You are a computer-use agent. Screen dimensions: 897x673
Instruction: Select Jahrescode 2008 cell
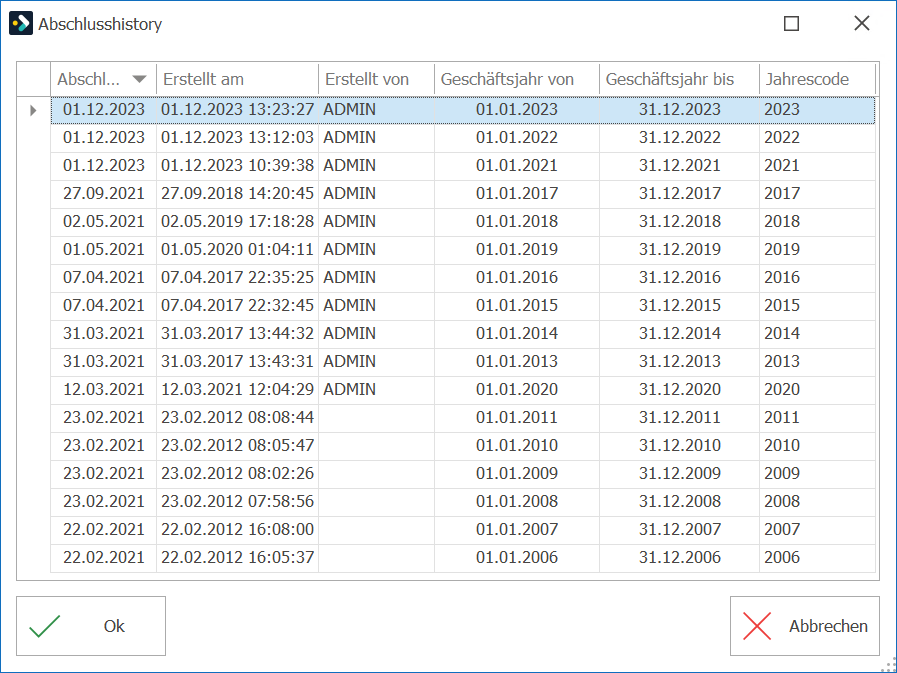[x=817, y=502]
